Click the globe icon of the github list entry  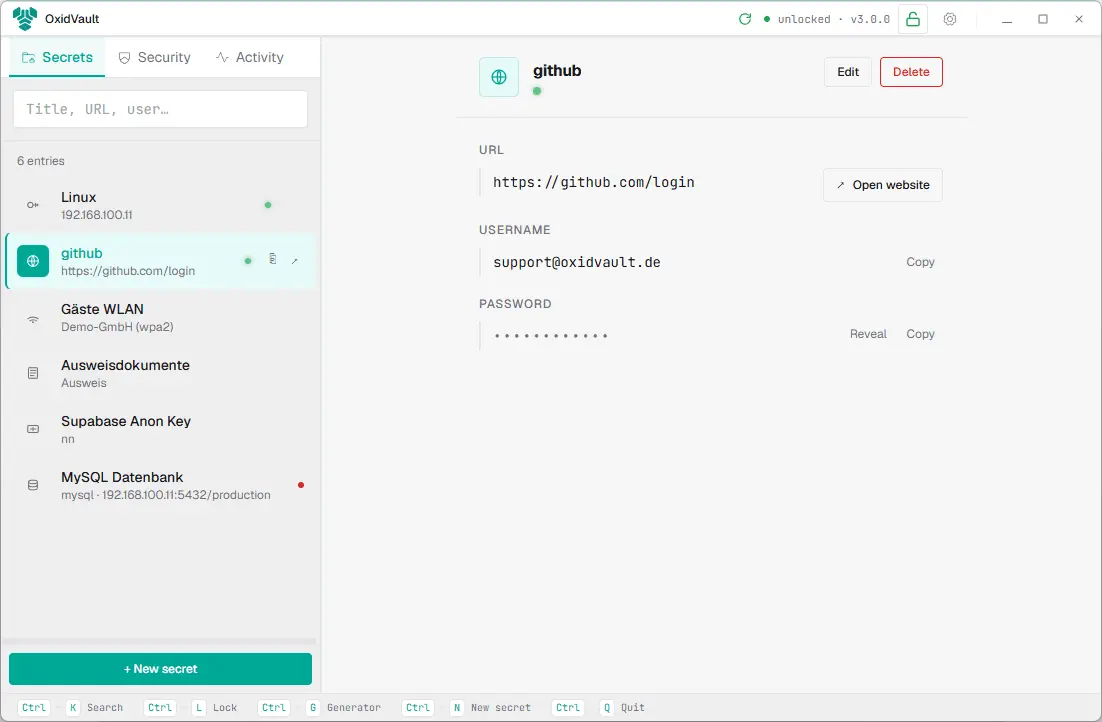33,261
